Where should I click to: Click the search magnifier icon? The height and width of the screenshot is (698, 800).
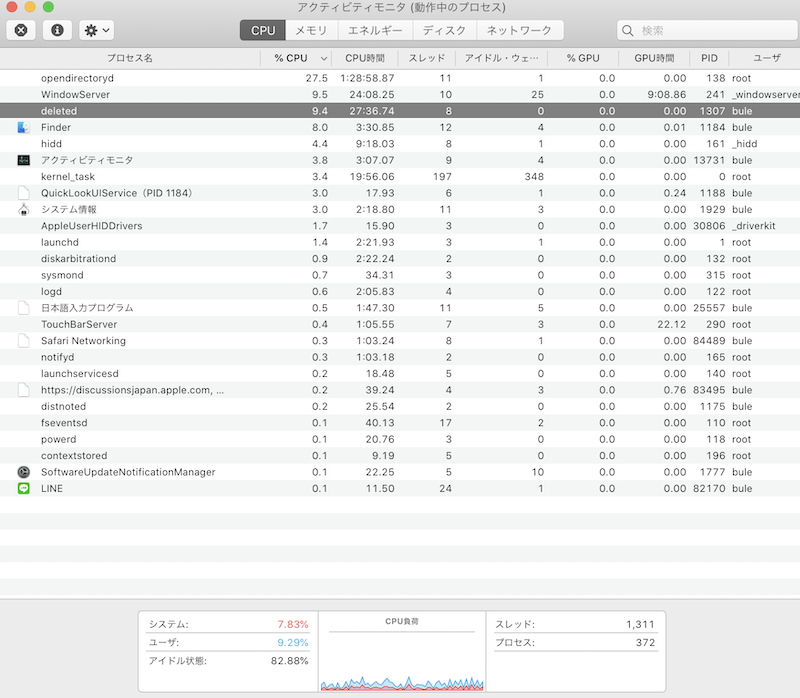tap(630, 31)
